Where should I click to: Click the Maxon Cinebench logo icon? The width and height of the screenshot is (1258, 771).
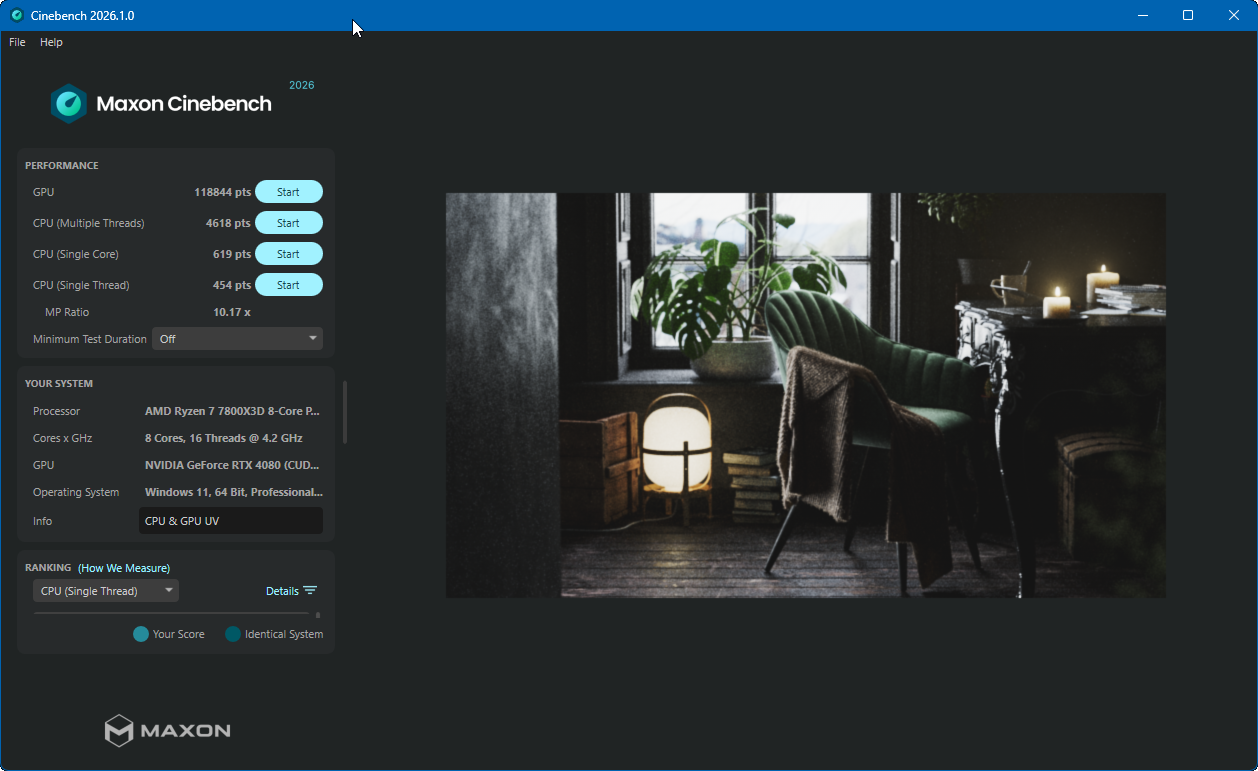(69, 103)
